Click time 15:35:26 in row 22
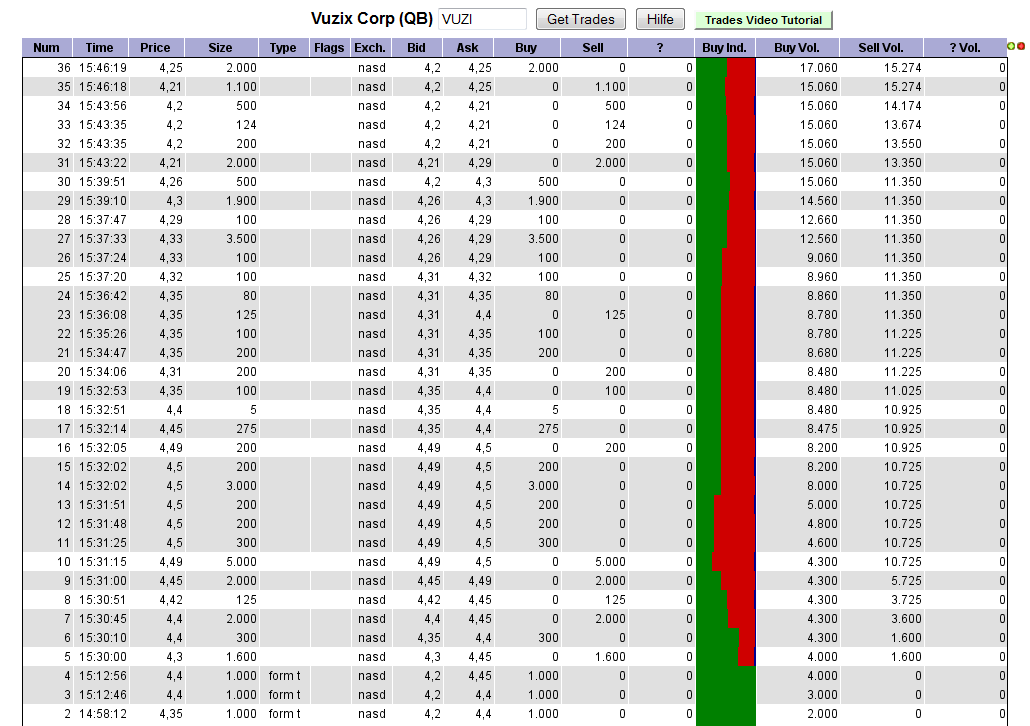This screenshot has height=726, width=1030. pos(103,334)
